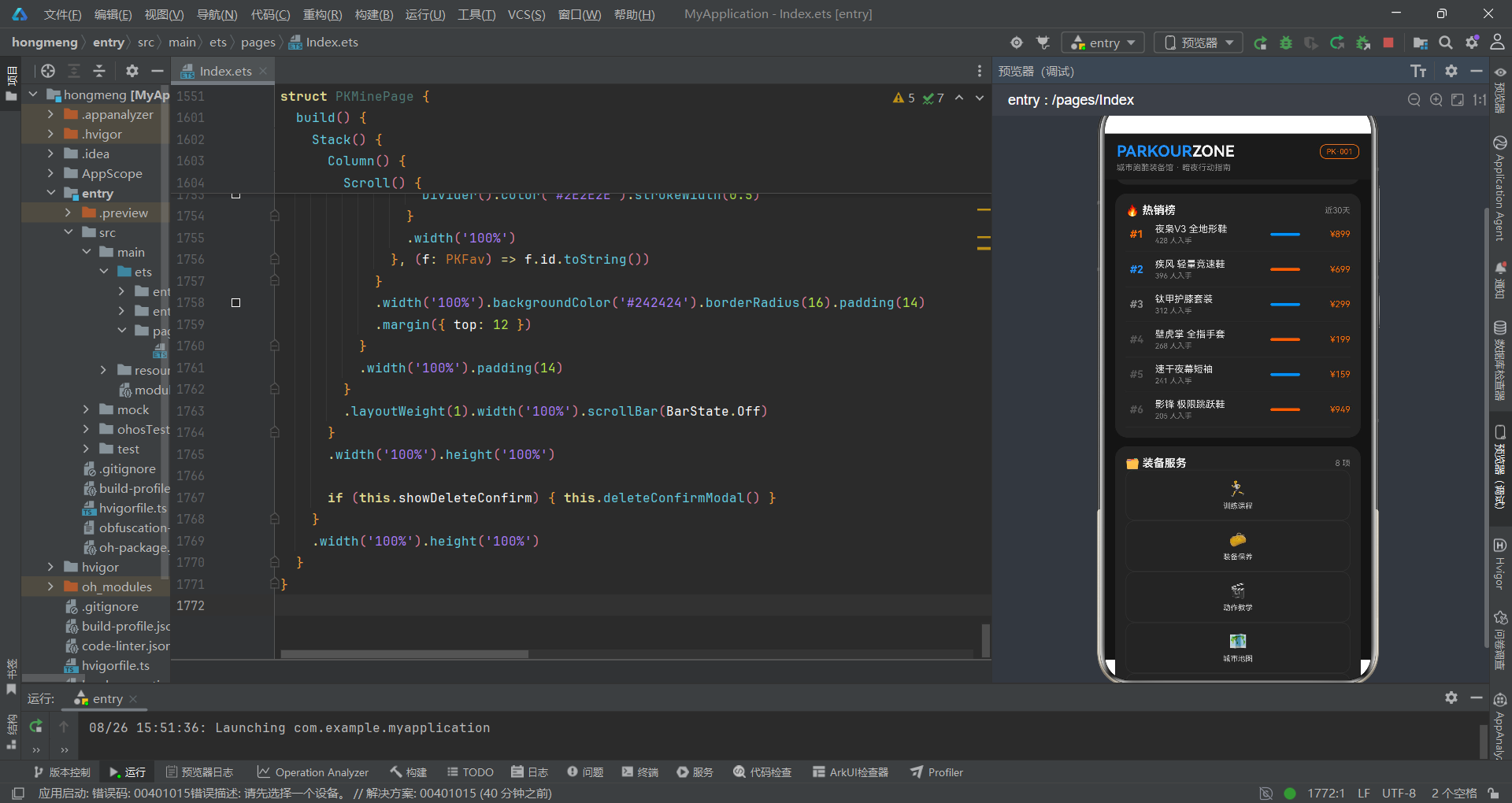The image size is (1512, 803).
Task: Open the 重构(R) menu
Action: [322, 14]
